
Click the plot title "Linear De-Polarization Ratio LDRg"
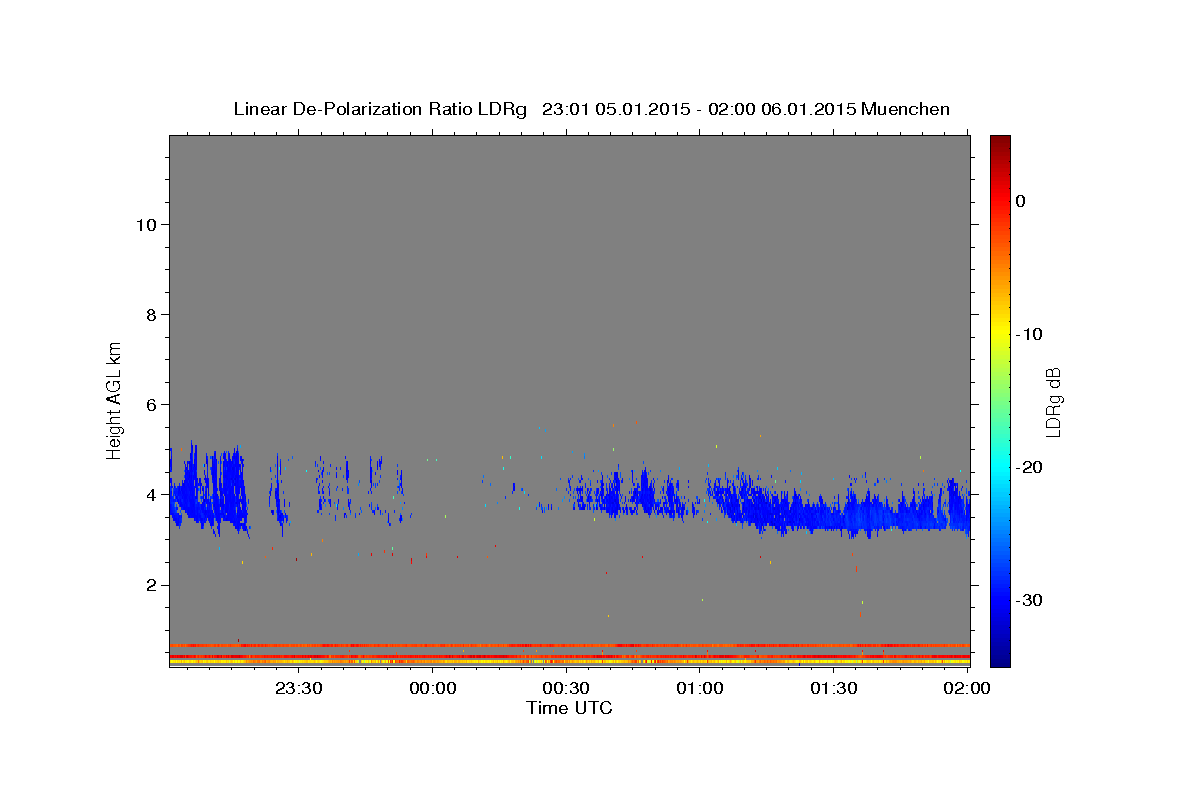click(380, 109)
